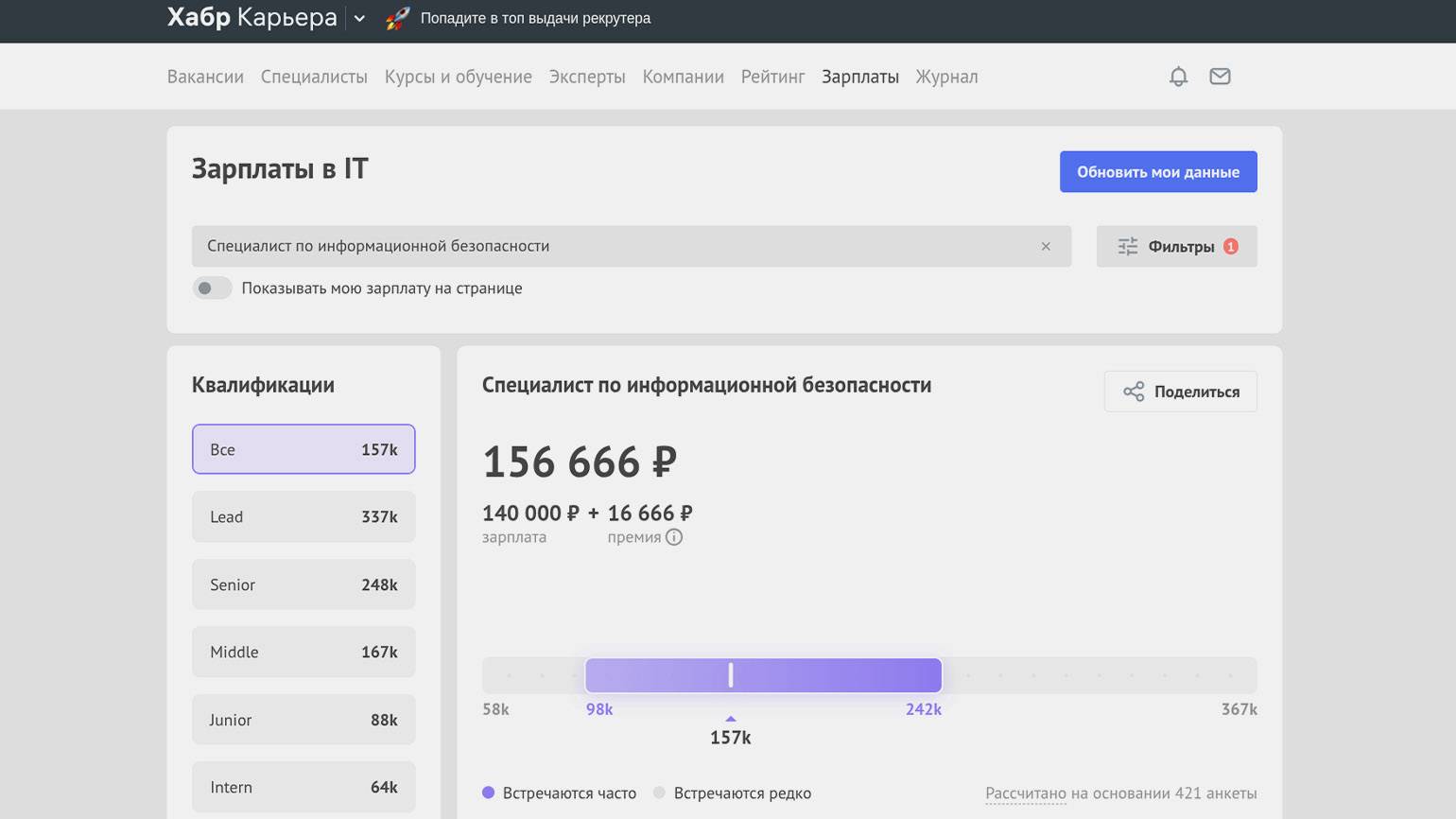1456x819 pixels.
Task: Open the messages envelope icon
Action: click(x=1220, y=77)
